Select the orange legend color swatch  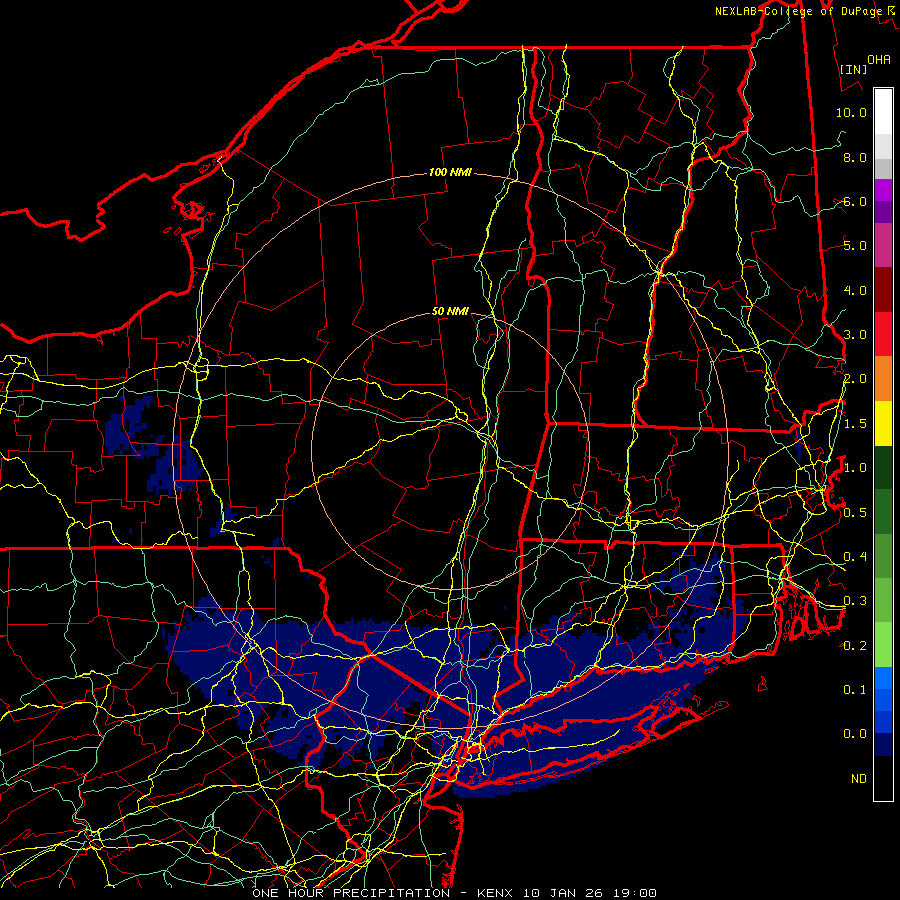click(x=883, y=379)
